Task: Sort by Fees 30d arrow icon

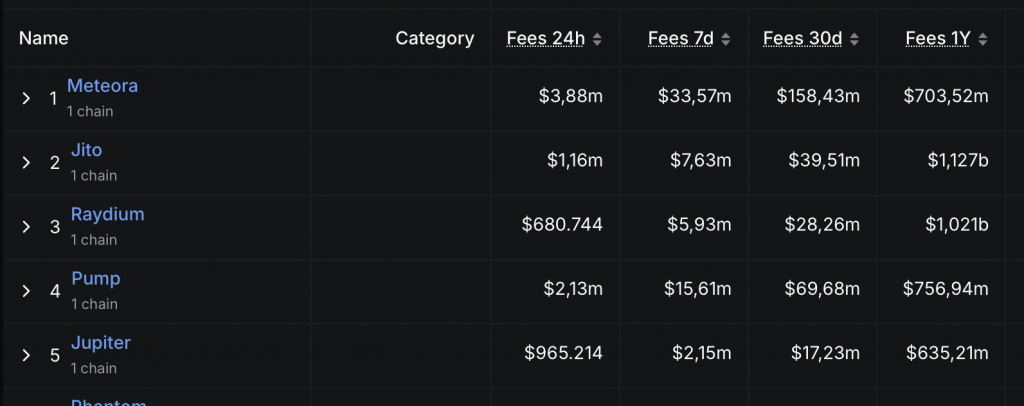Action: tap(854, 39)
